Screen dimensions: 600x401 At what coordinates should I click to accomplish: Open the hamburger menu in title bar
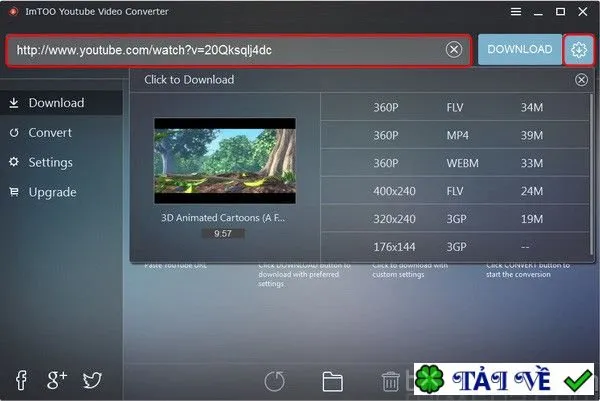(515, 12)
